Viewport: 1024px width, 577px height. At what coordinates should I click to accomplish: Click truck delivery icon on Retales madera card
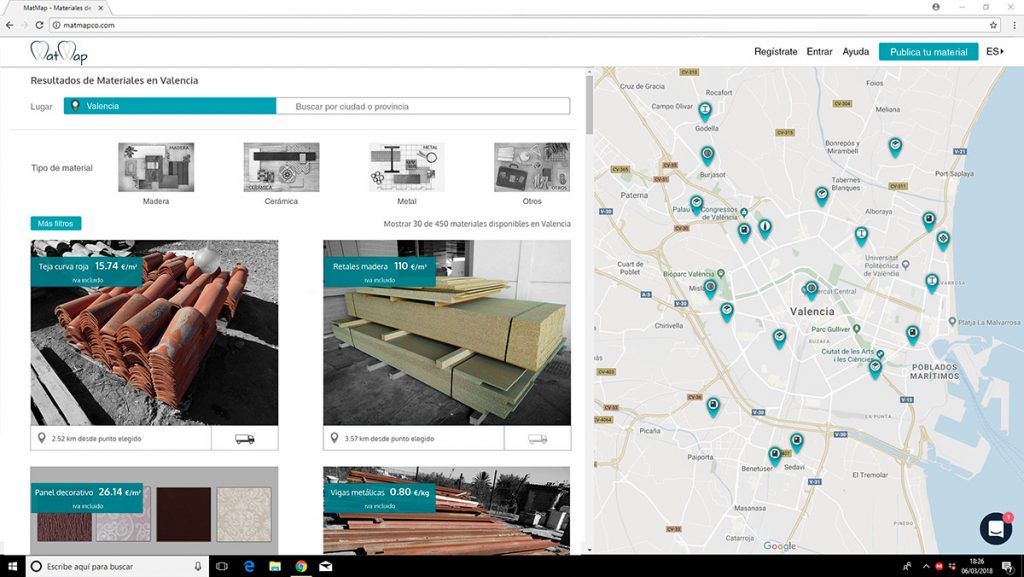pyautogui.click(x=537, y=439)
